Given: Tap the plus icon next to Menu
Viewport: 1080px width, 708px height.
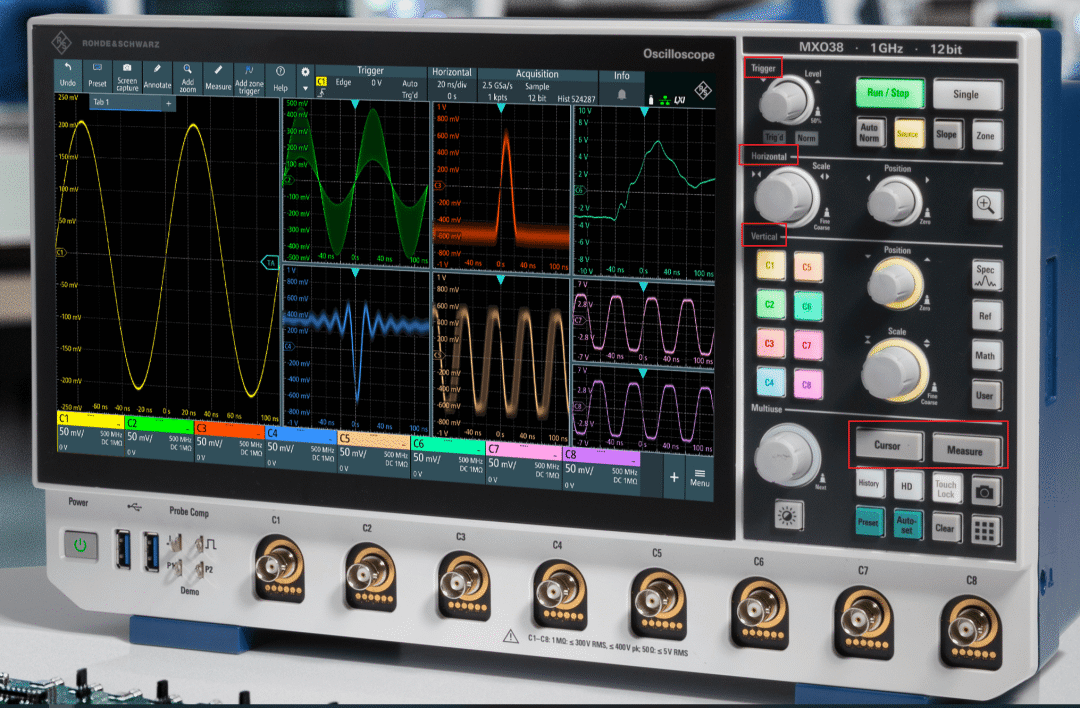Looking at the screenshot, I should pos(674,477).
